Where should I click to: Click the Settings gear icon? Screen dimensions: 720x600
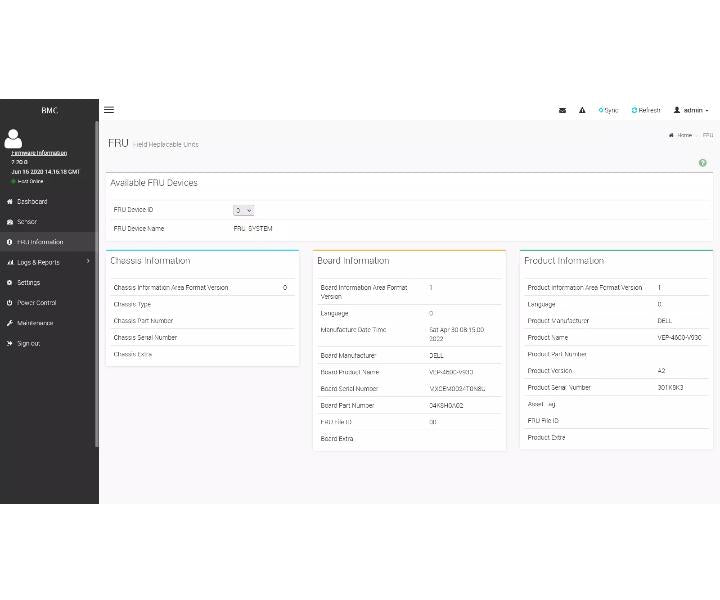(x=10, y=282)
